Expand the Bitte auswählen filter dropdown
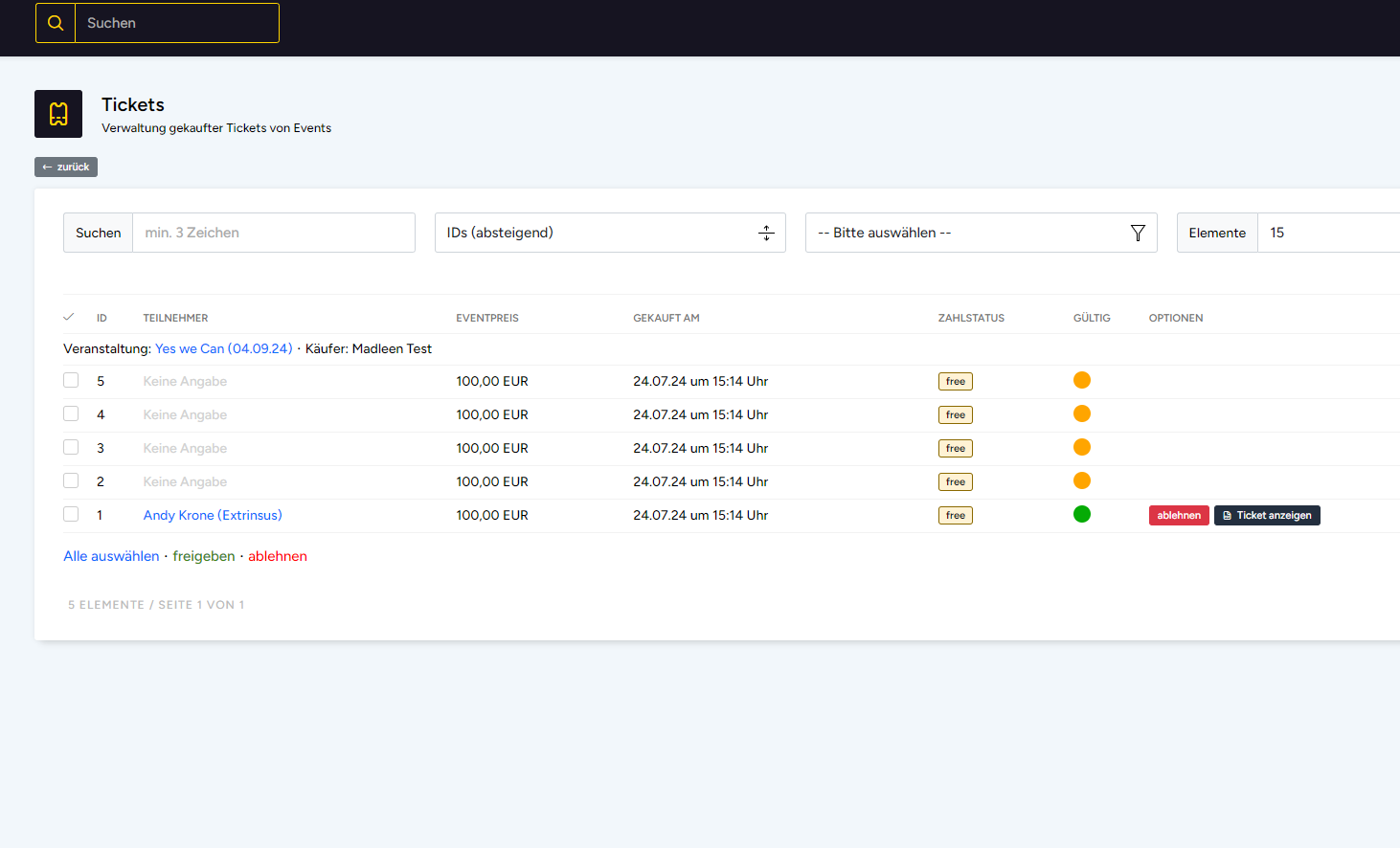This screenshot has height=848, width=1400. click(x=967, y=233)
